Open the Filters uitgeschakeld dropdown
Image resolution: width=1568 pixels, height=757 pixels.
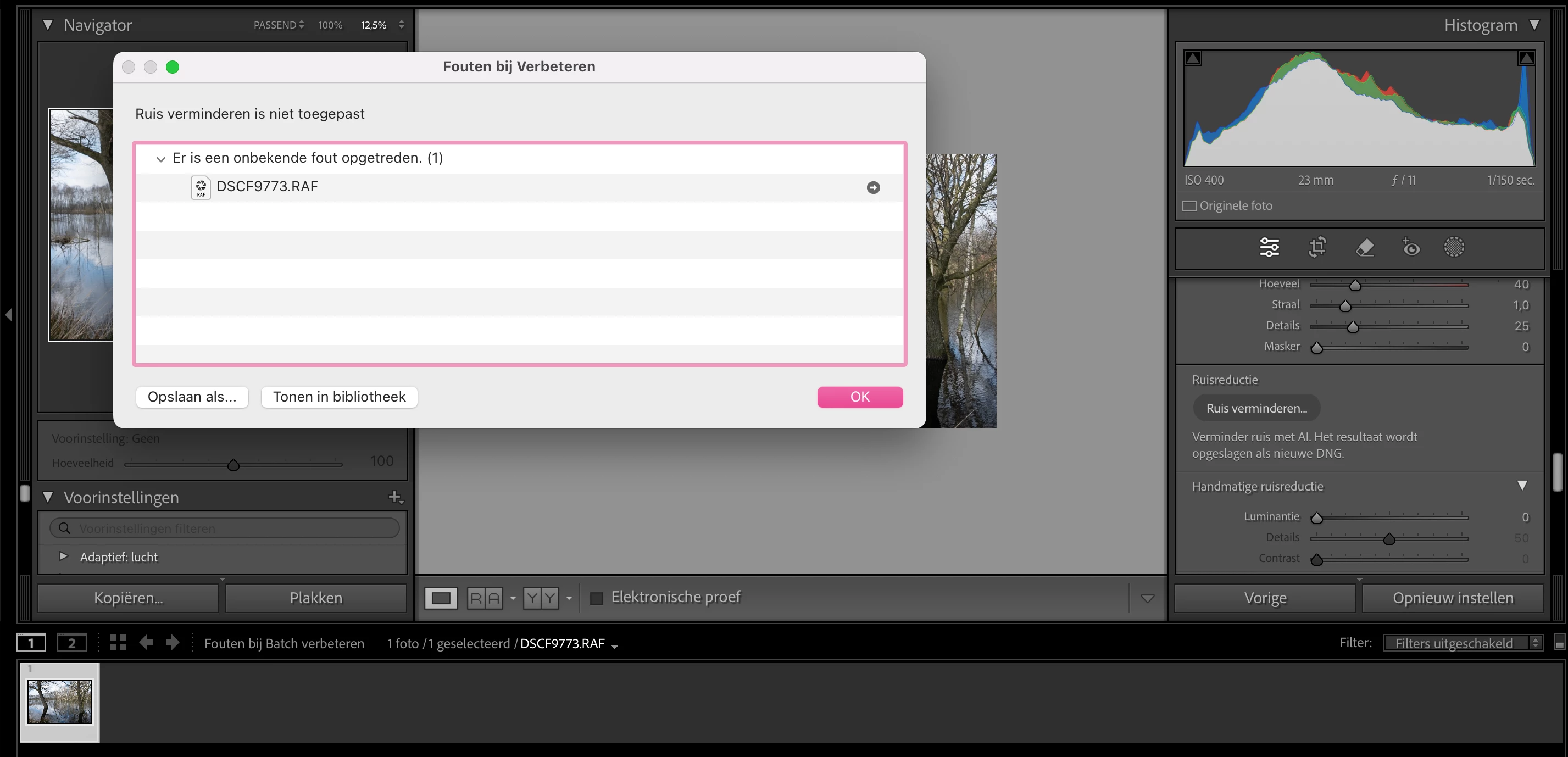[x=1462, y=643]
